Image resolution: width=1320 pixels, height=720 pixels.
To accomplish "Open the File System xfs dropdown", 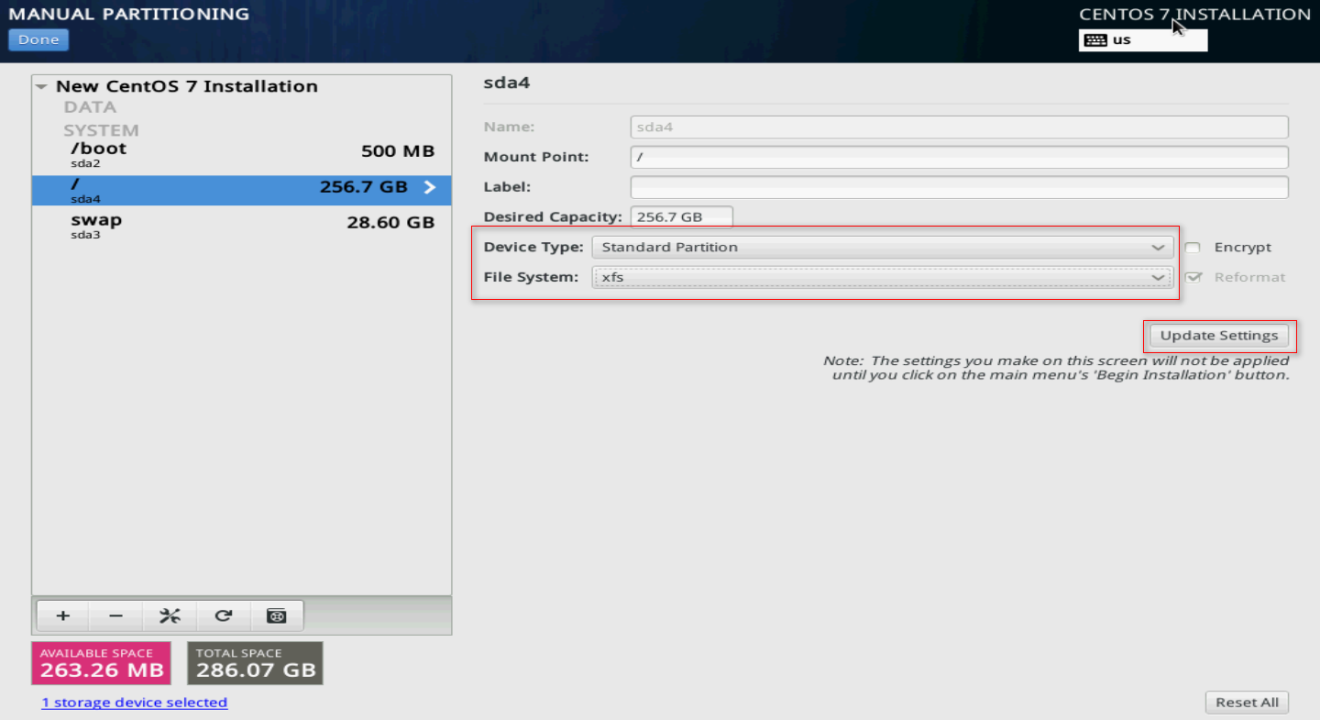I will [x=882, y=277].
